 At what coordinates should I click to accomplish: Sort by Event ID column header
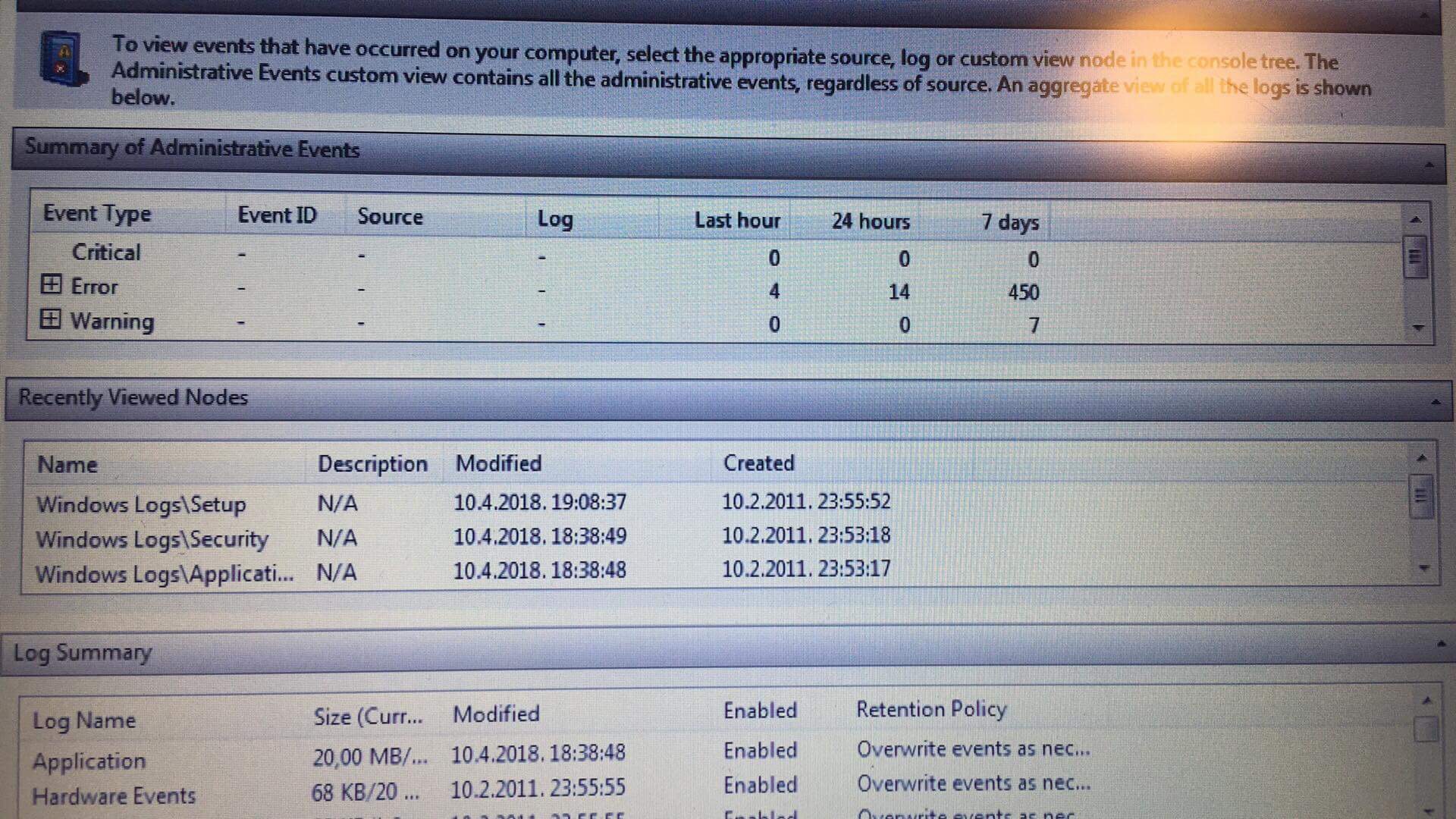tap(277, 215)
